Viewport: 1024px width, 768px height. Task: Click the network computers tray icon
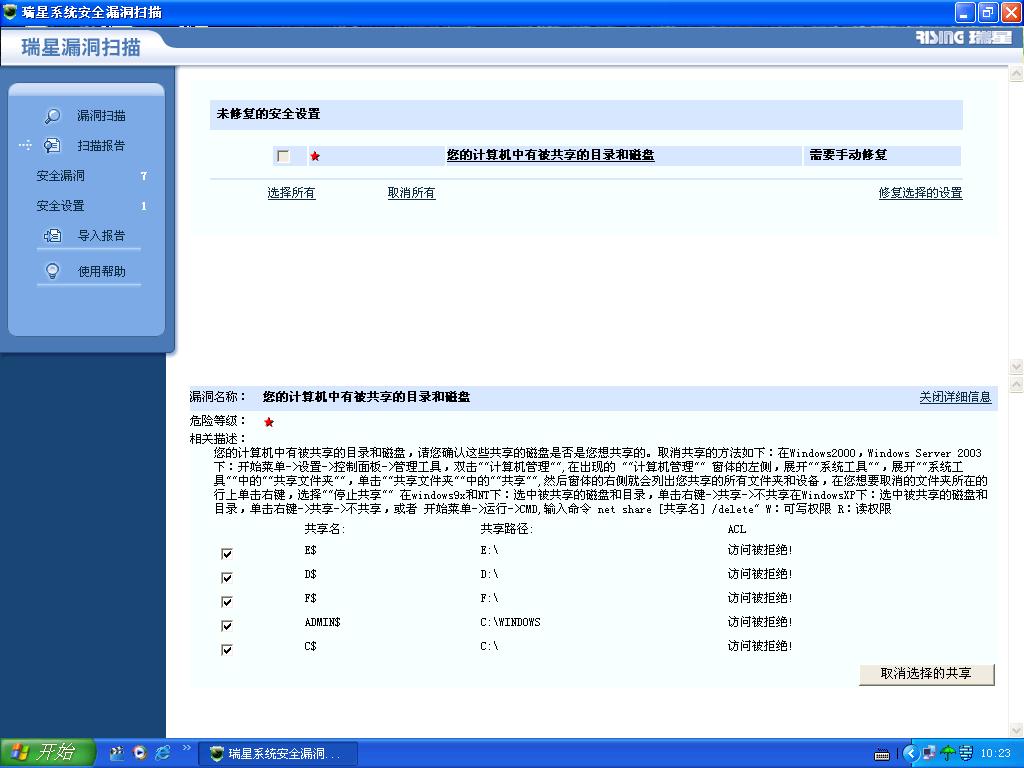[930, 754]
